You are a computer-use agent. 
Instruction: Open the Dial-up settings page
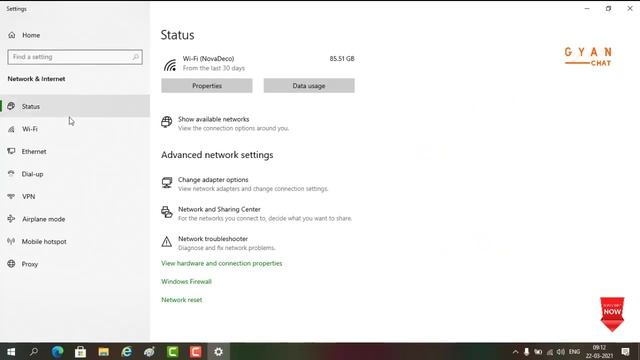75,174
